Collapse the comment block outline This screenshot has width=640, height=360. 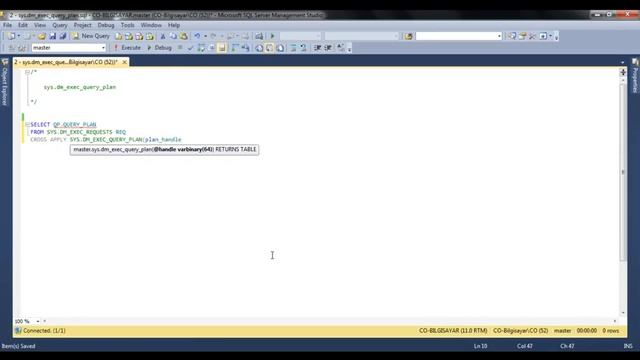(x=27, y=72)
